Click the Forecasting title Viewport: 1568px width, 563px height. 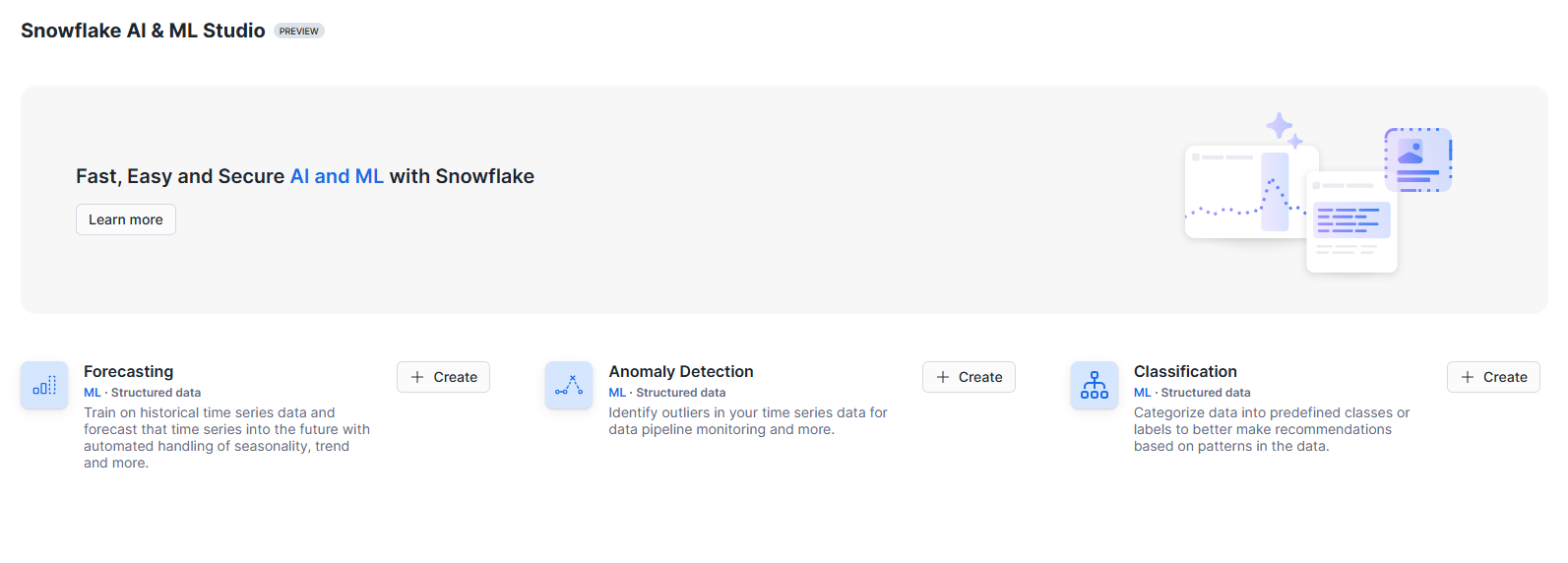(128, 371)
